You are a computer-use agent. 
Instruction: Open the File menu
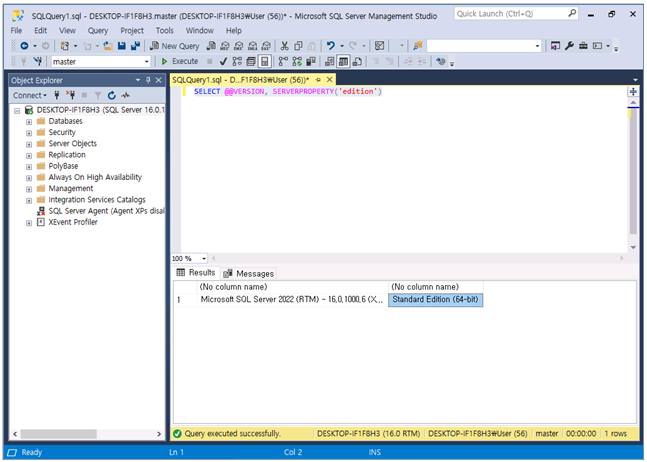coord(16,31)
